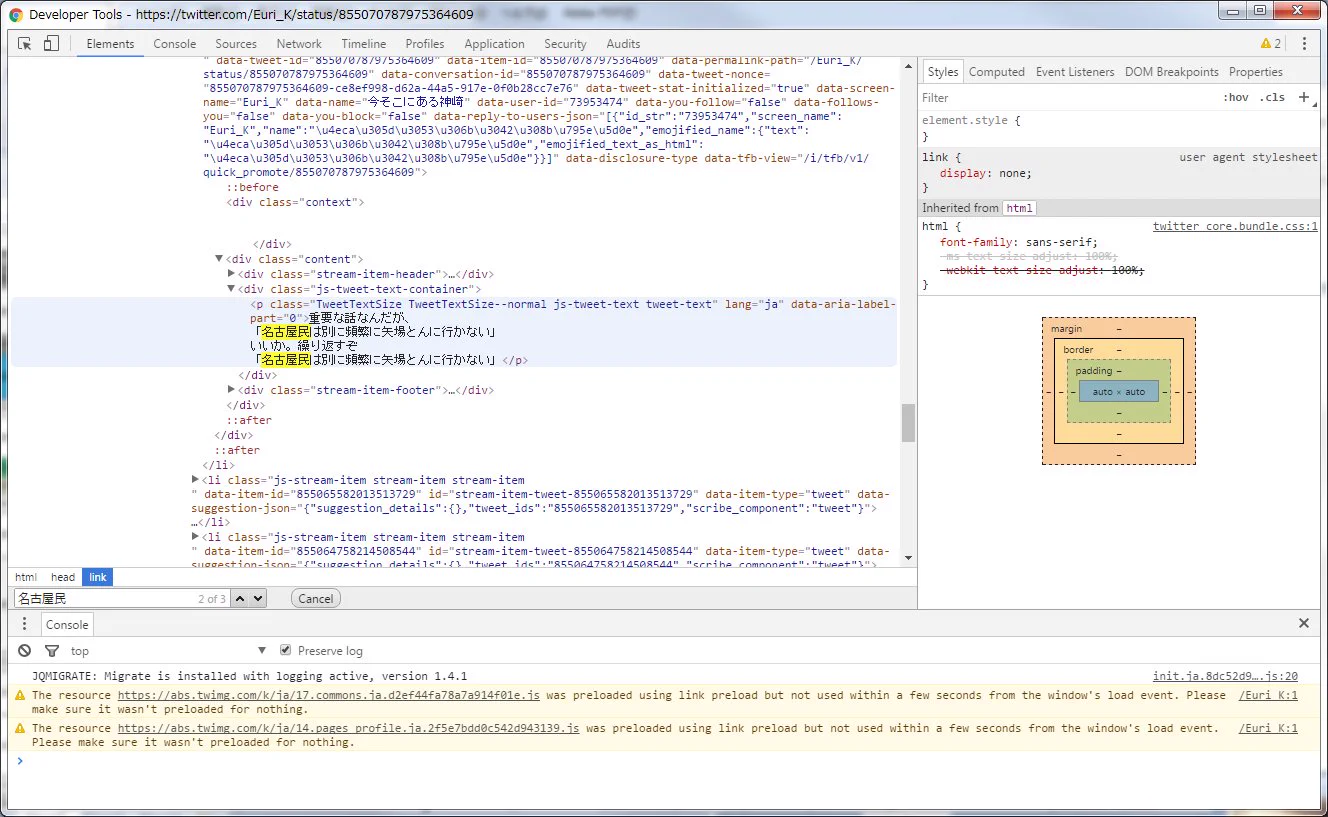Click the auto × auto content box
Screen dimensions: 1328x817
pyautogui.click(x=1119, y=391)
